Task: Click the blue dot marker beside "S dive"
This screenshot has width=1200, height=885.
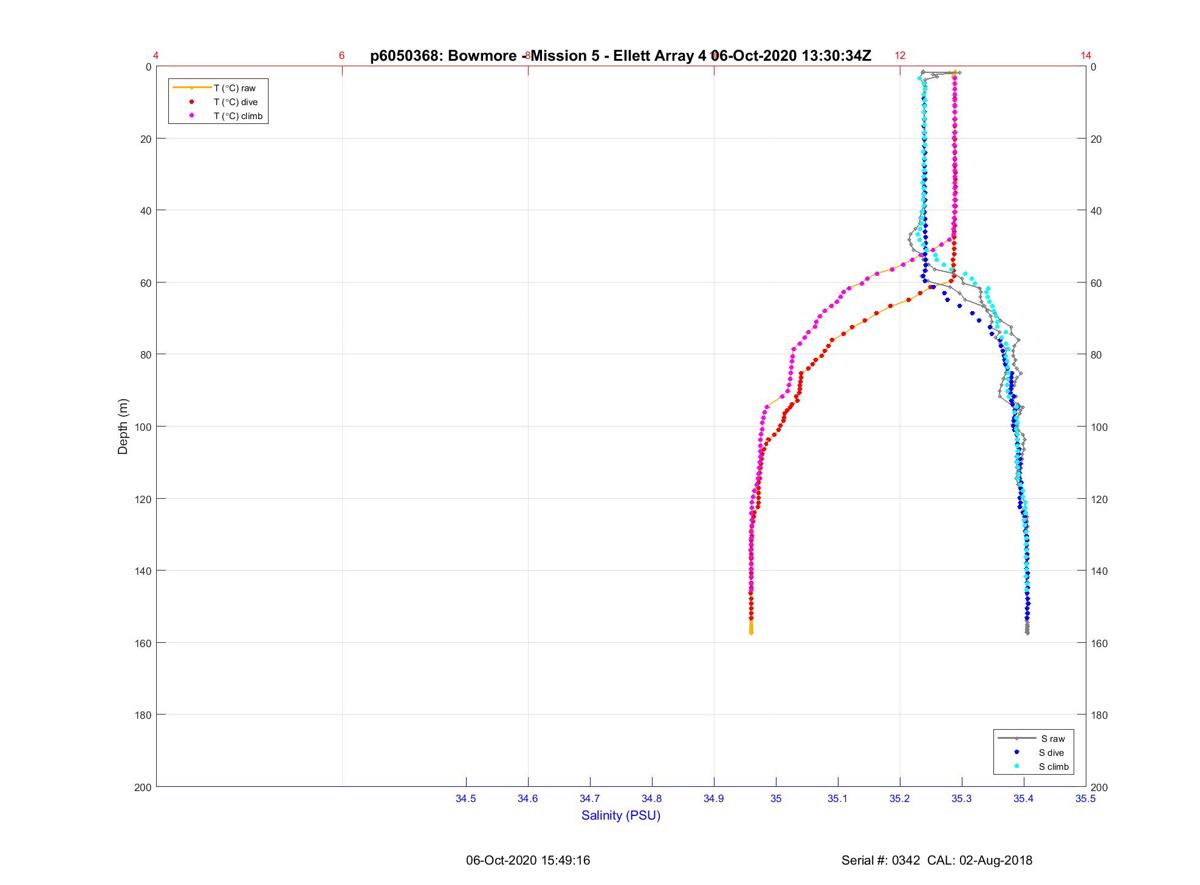Action: 1017,752
